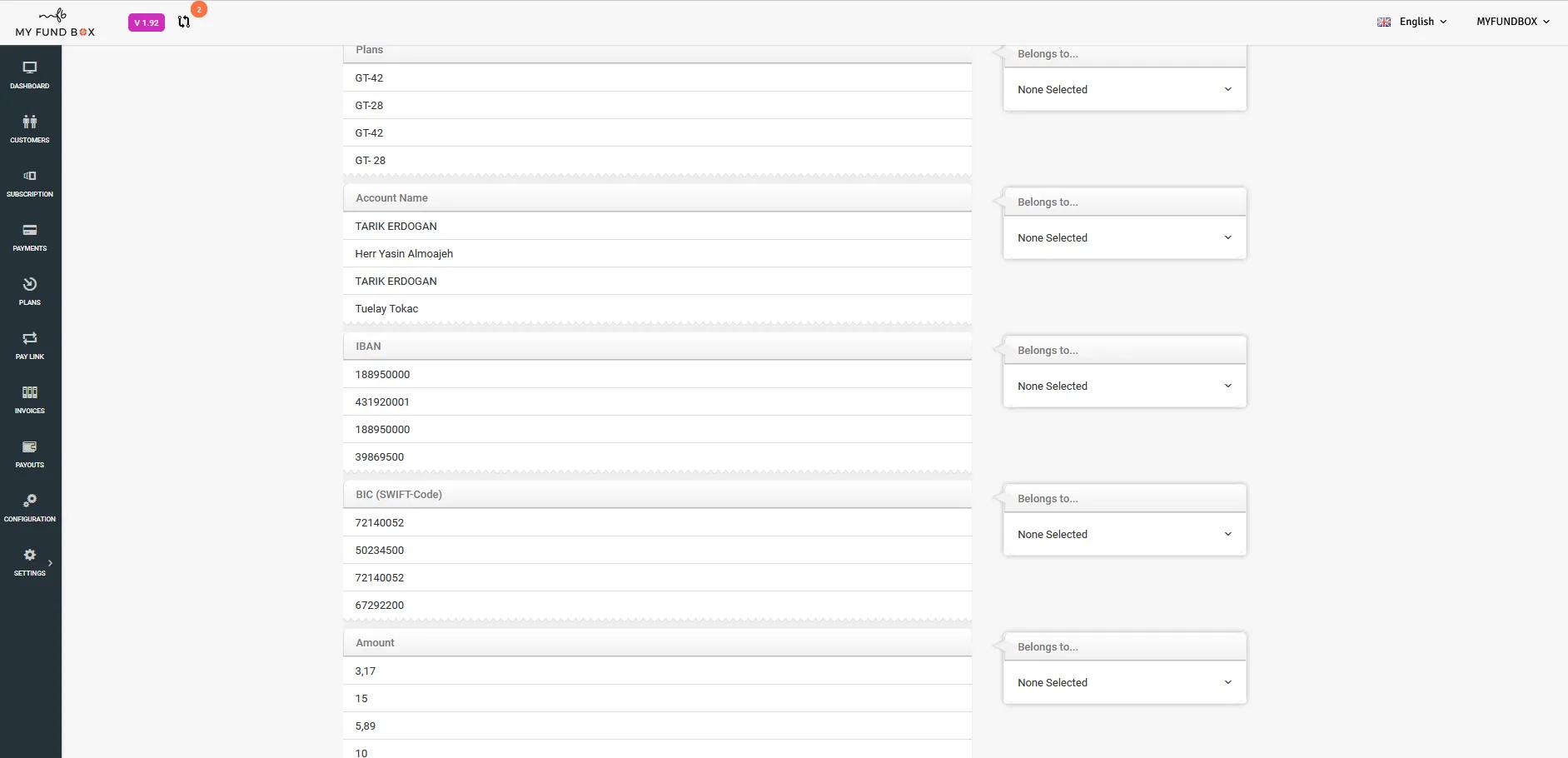Screen dimensions: 1568x758
Task: Click the sync icon with notification badge
Action: (x=184, y=22)
